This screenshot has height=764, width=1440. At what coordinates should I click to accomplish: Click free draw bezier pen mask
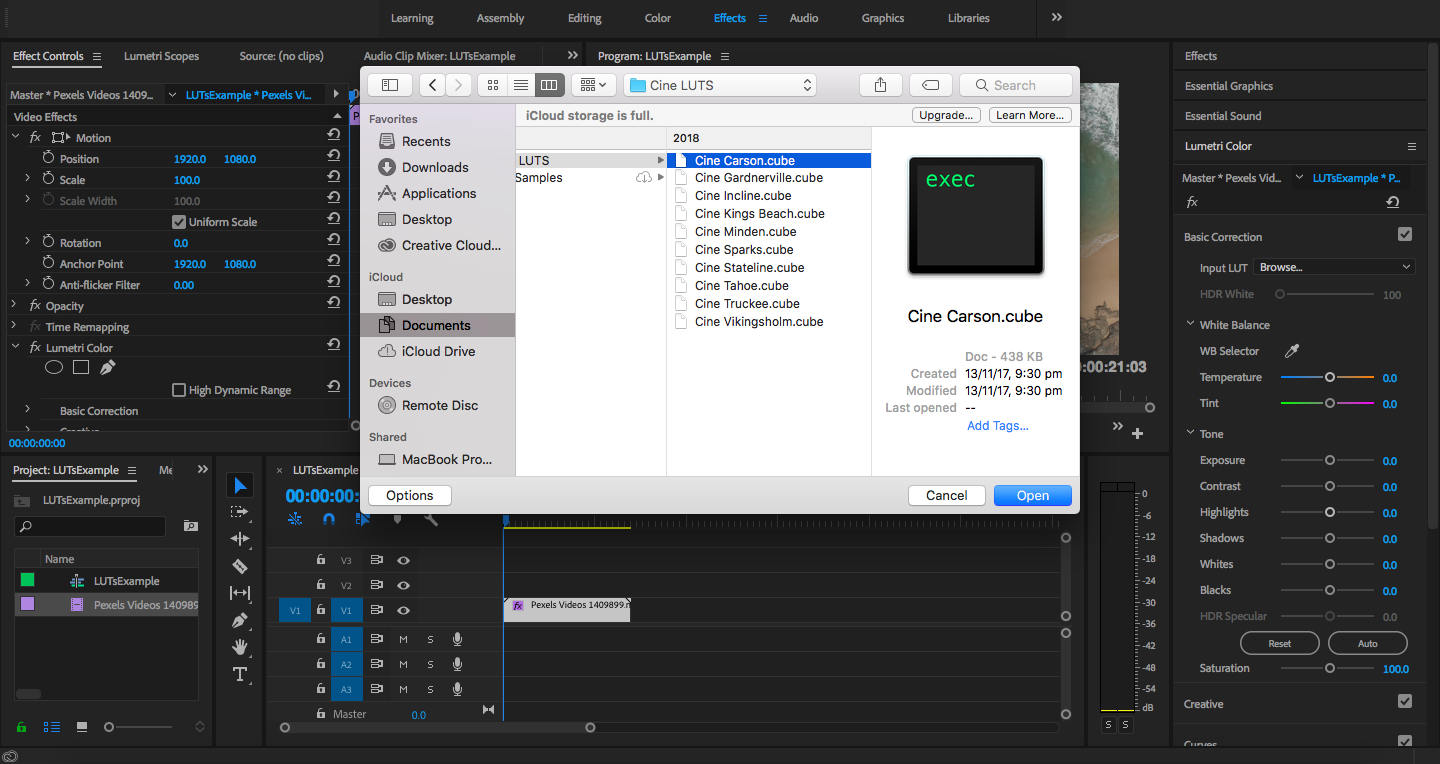107,368
